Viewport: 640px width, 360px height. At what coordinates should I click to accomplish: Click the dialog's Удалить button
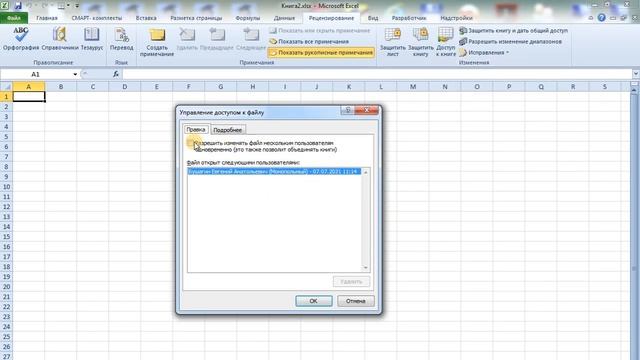351,282
